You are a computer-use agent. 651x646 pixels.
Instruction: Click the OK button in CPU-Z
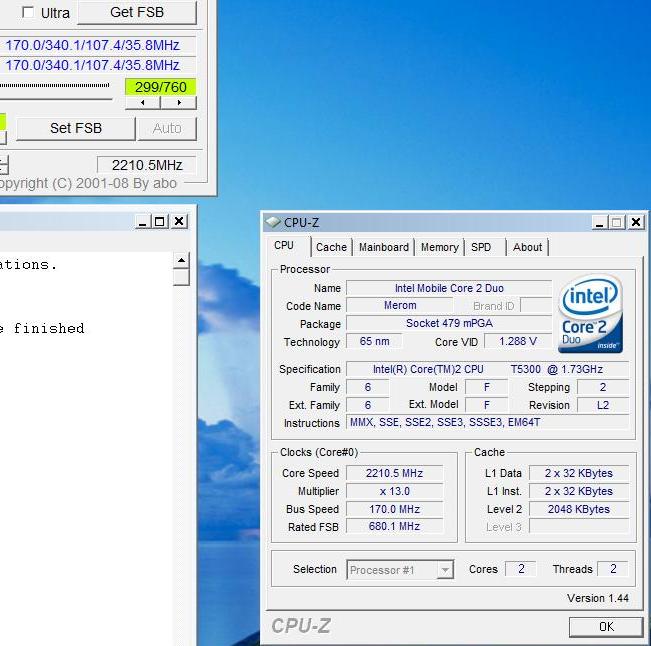606,626
